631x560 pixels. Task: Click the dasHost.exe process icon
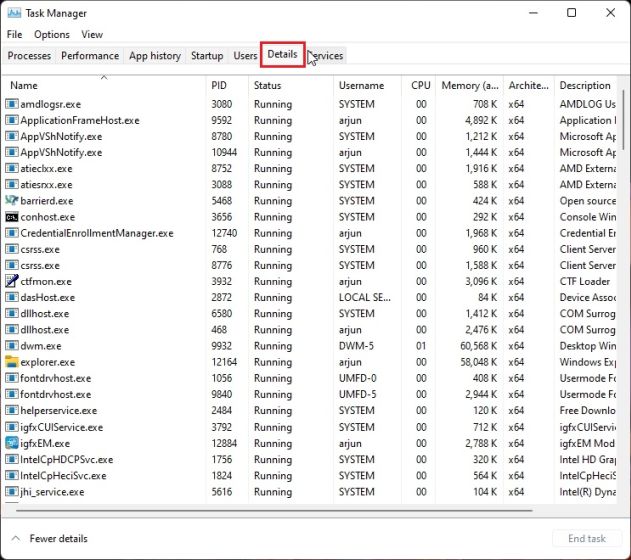click(x=12, y=297)
